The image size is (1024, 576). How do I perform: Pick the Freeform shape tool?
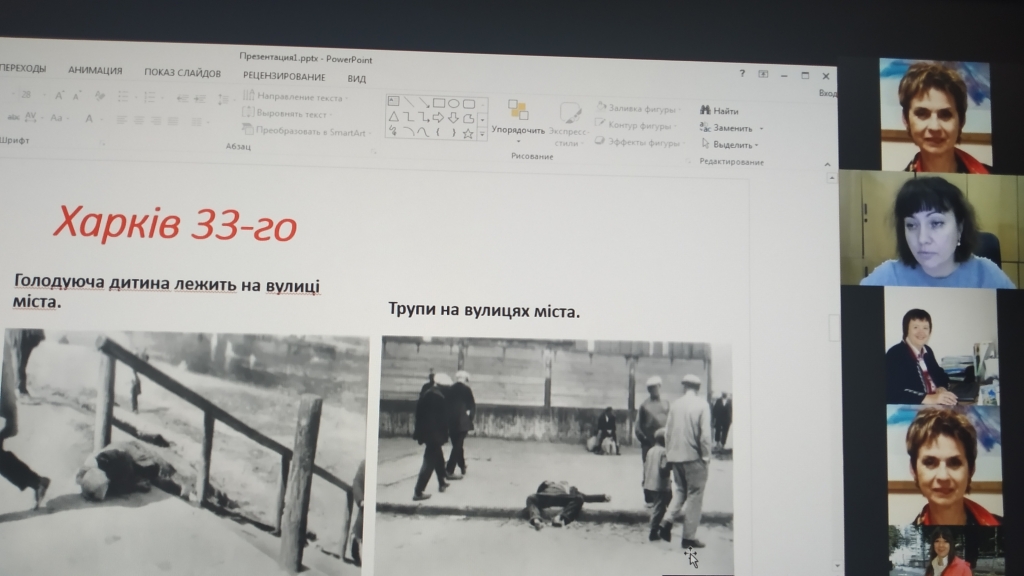point(468,119)
